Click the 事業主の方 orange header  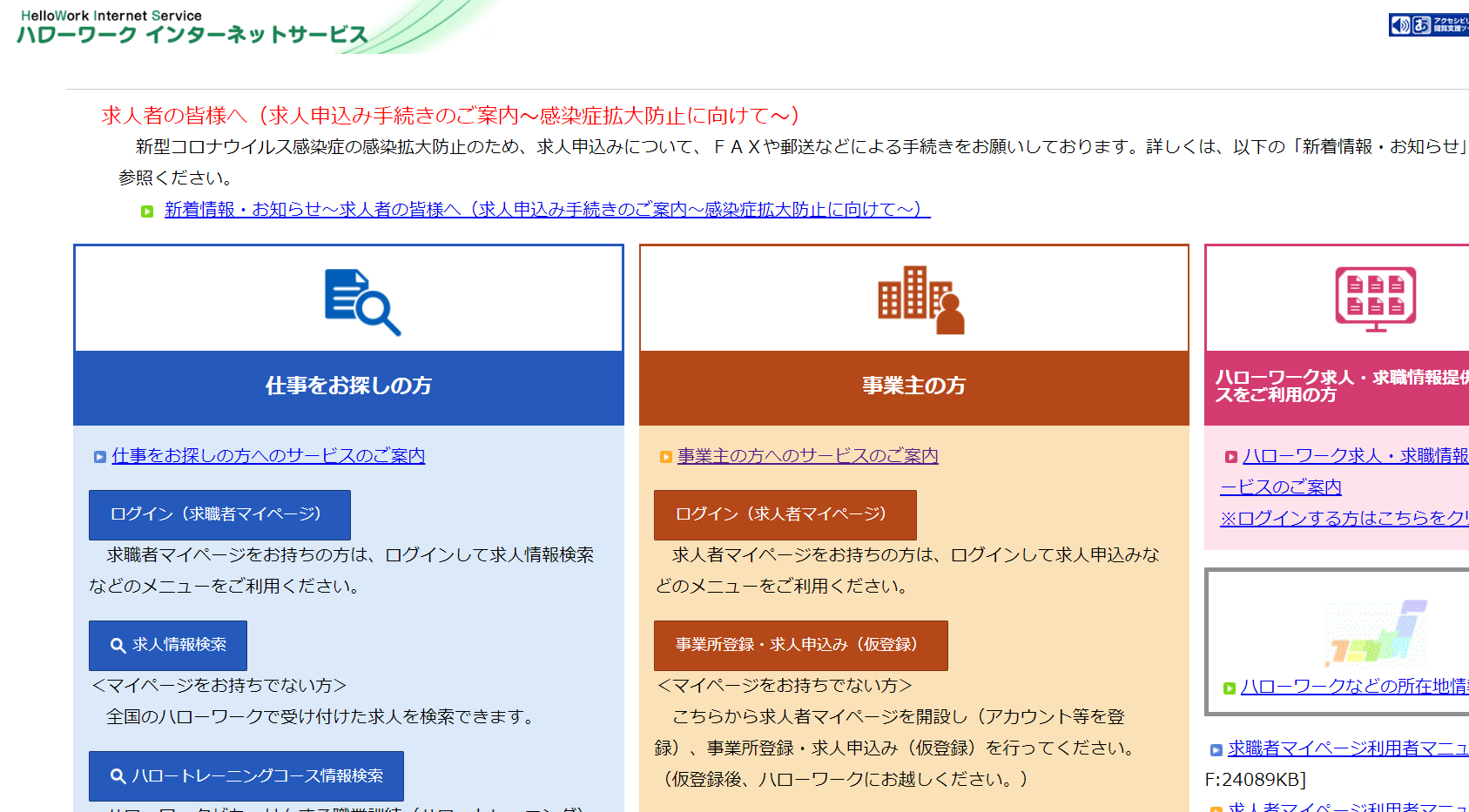coord(914,386)
